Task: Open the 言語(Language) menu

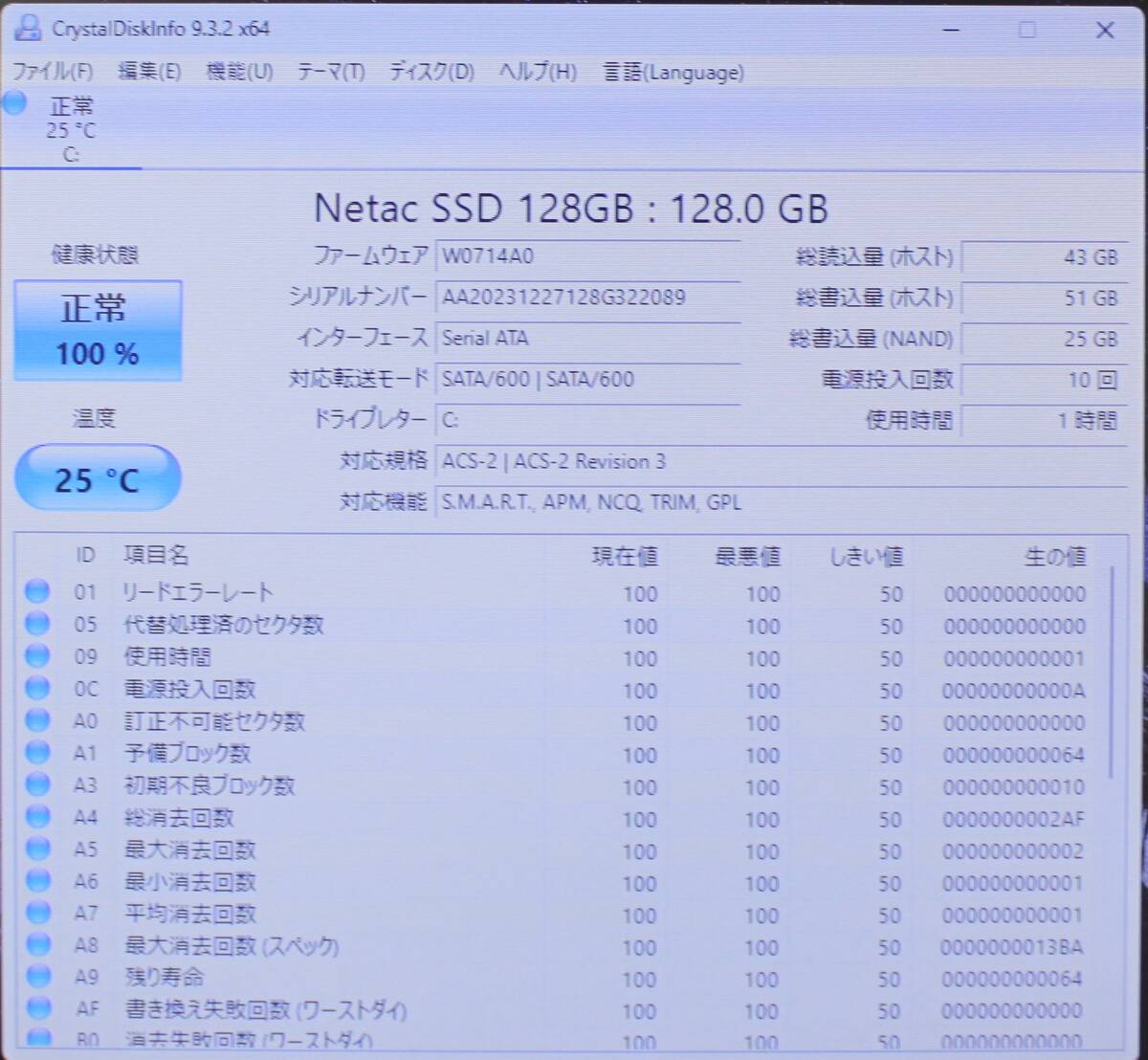Action: 673,72
